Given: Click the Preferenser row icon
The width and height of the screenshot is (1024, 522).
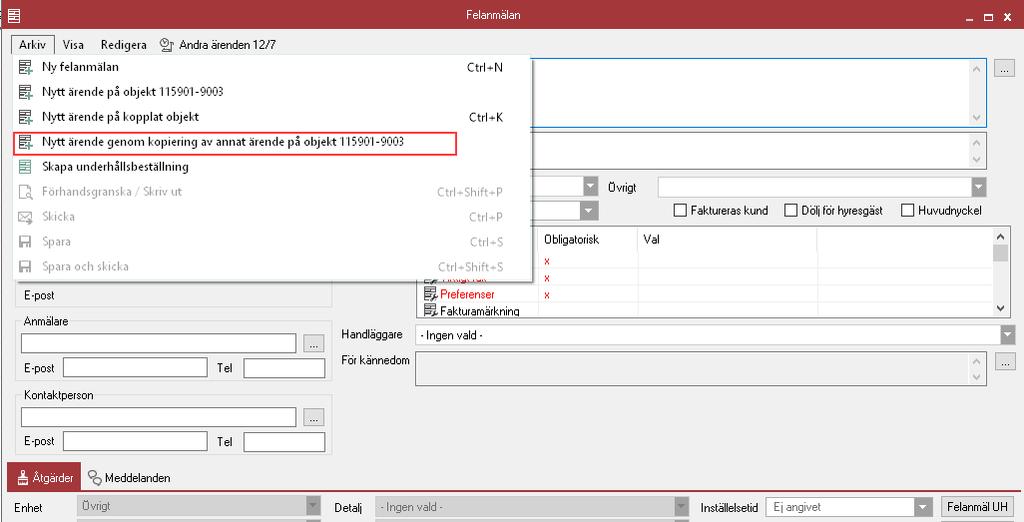Looking at the screenshot, I should pos(430,295).
